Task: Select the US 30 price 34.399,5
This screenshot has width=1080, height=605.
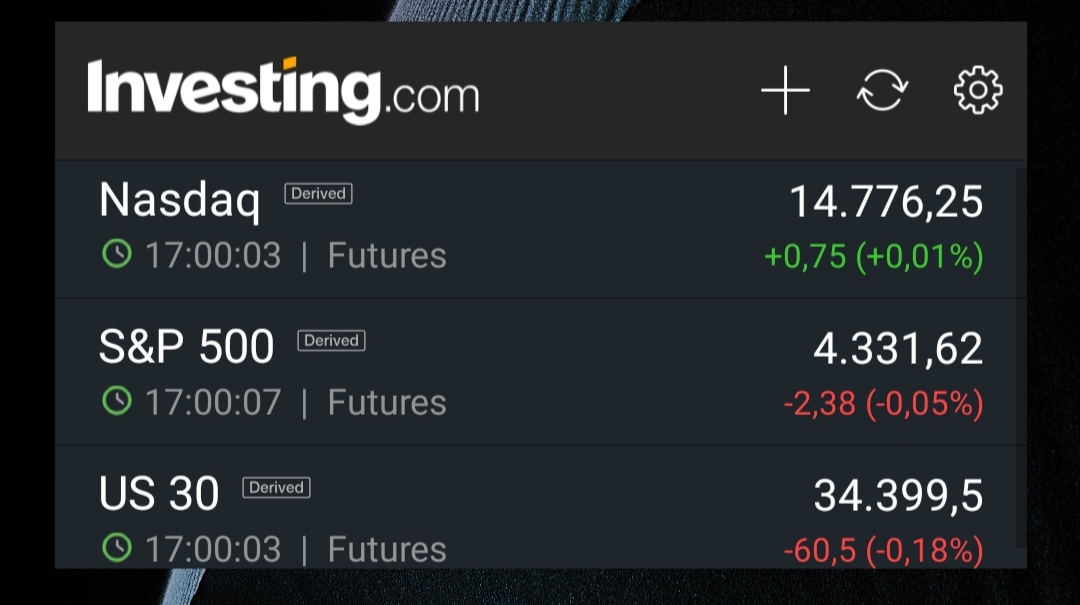Action: click(898, 496)
